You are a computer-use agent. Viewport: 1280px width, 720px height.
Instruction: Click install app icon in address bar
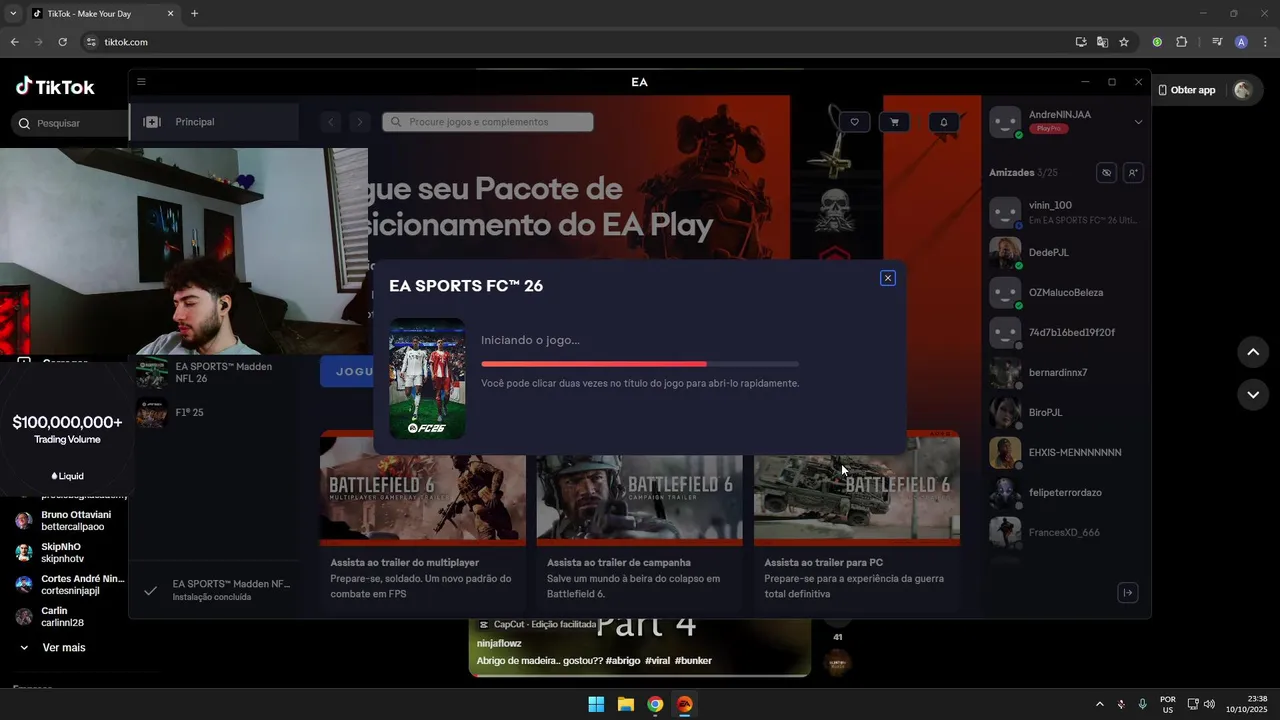click(x=1081, y=42)
